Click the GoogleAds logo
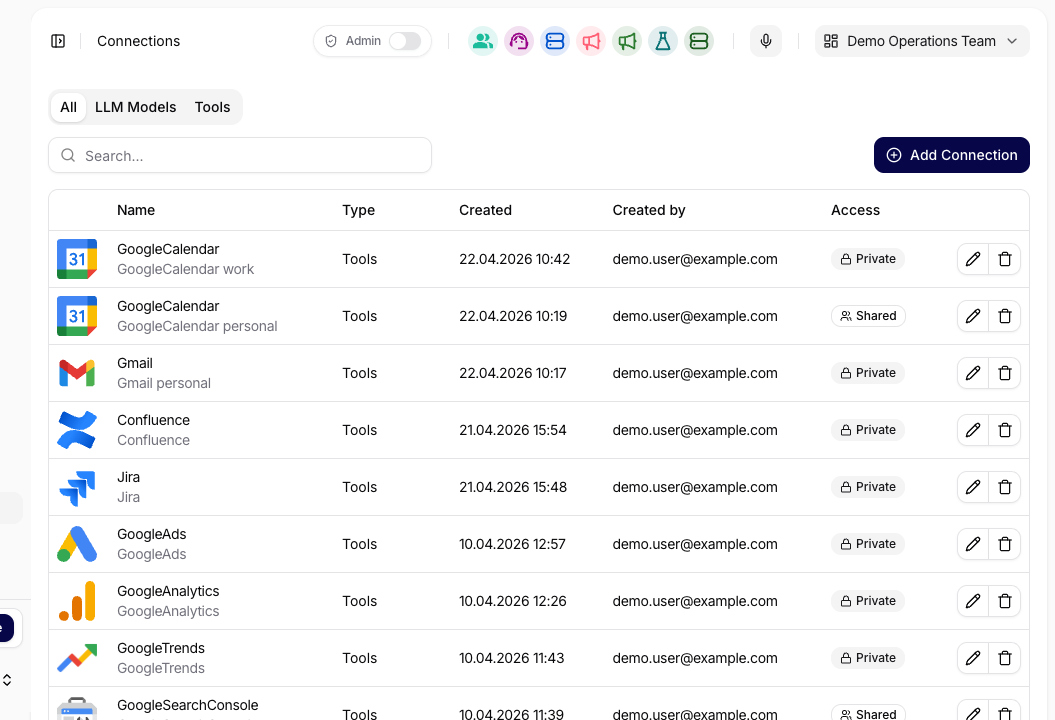Viewport: 1055px width, 720px height. (77, 544)
